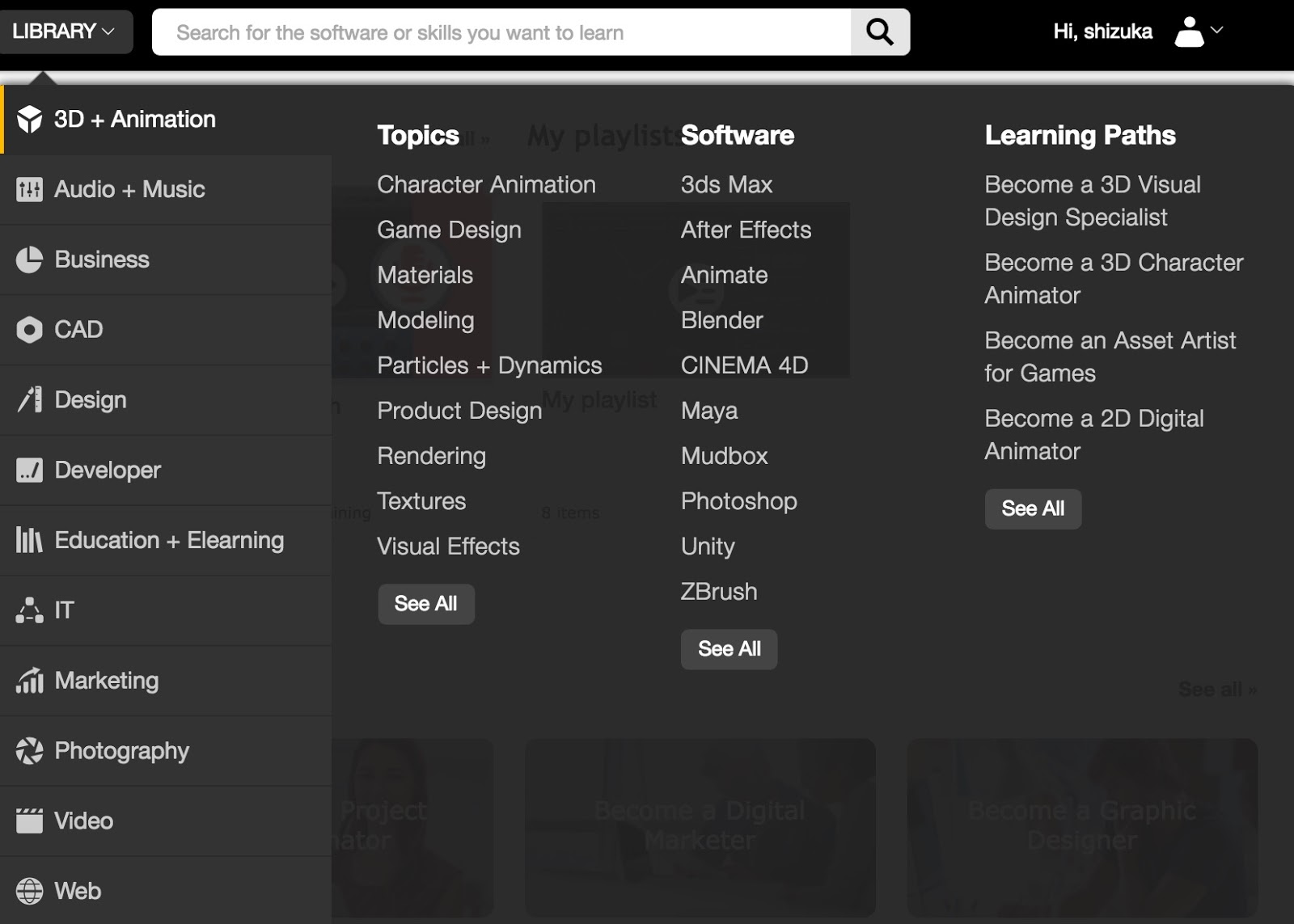This screenshot has width=1294, height=924.
Task: Open the Photoshop software page
Action: pos(738,501)
